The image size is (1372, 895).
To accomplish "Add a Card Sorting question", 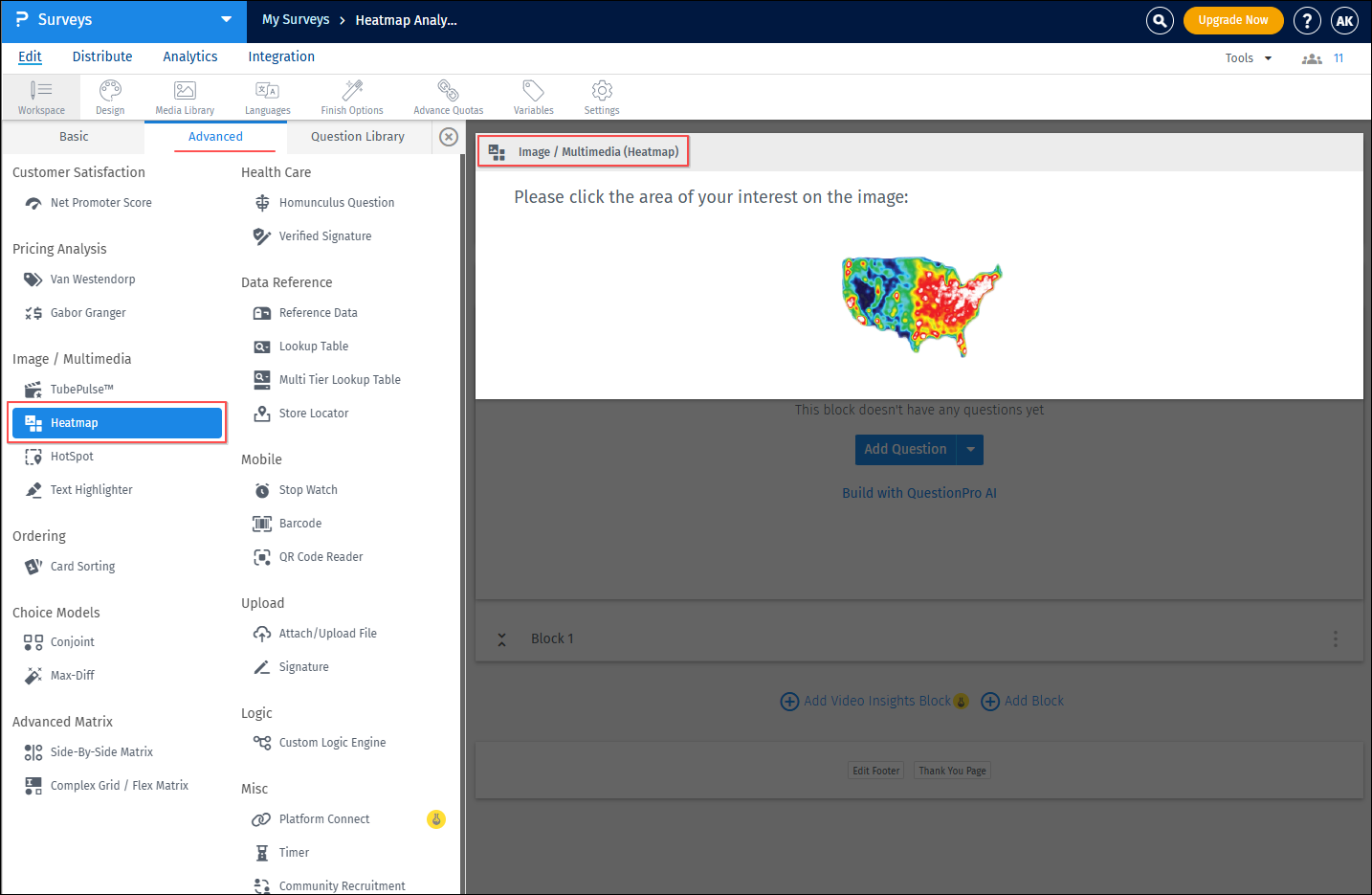I will coord(69,567).
